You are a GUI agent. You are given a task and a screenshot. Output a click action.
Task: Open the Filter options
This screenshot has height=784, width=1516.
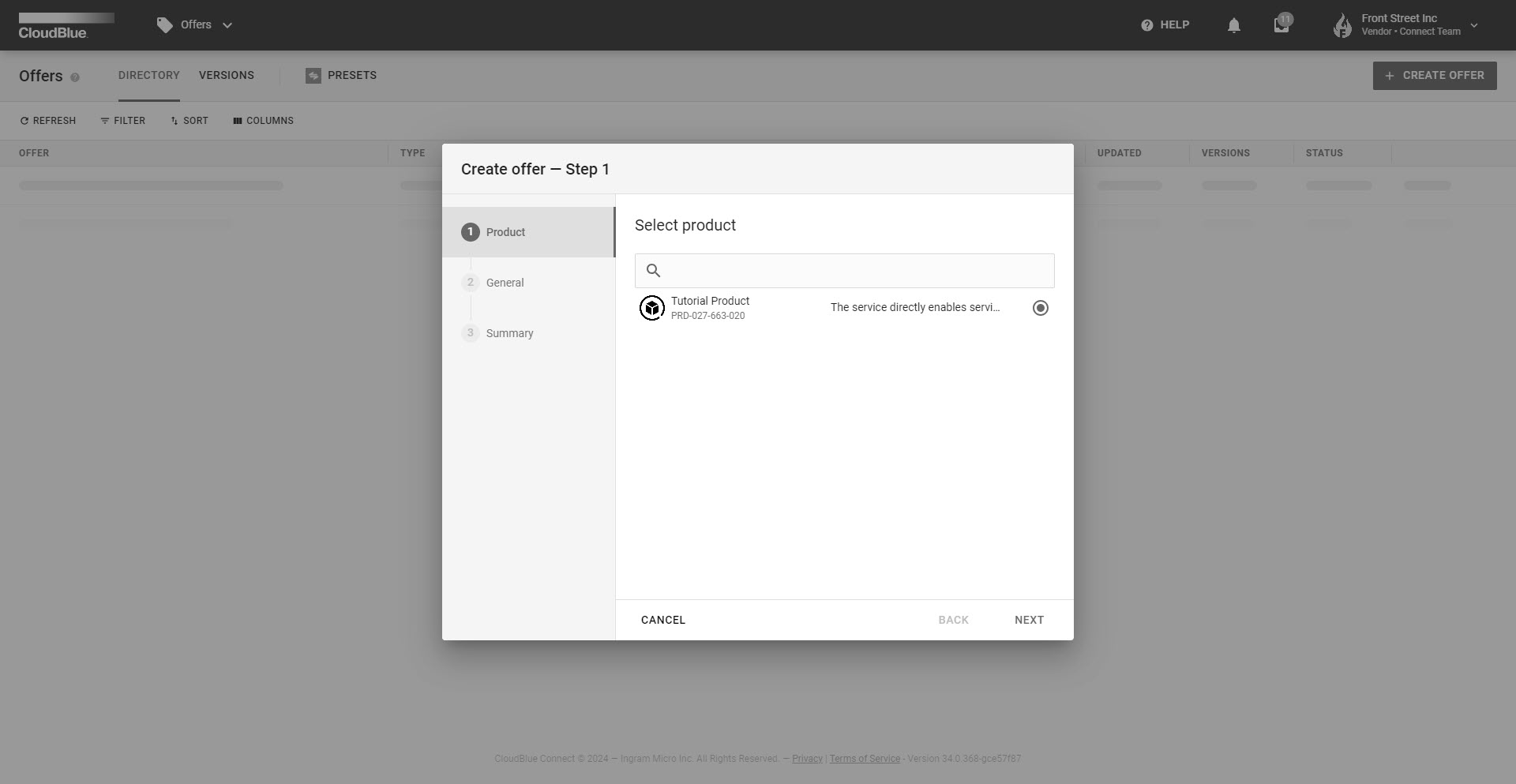pyautogui.click(x=123, y=121)
